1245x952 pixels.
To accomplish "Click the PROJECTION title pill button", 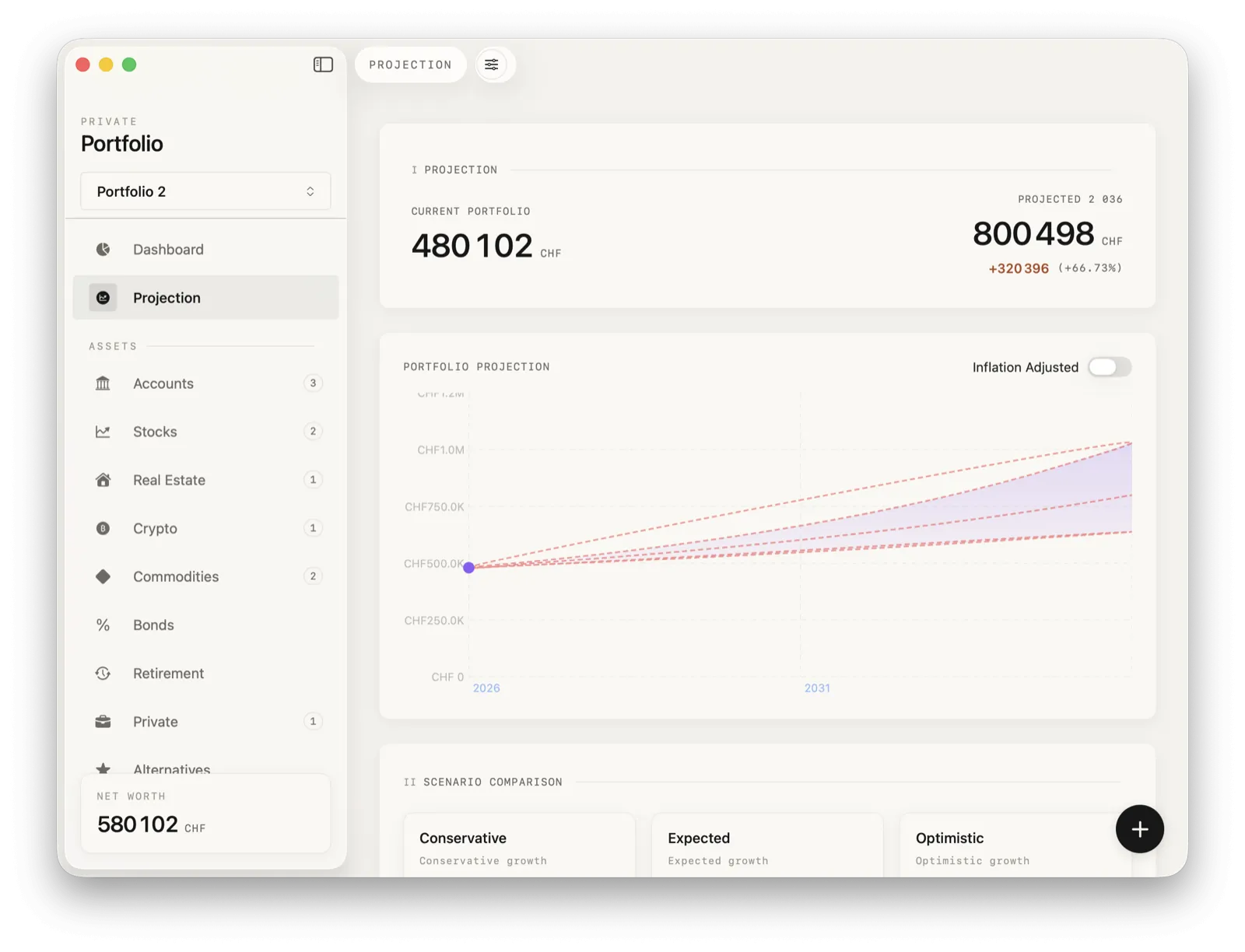I will pyautogui.click(x=410, y=65).
